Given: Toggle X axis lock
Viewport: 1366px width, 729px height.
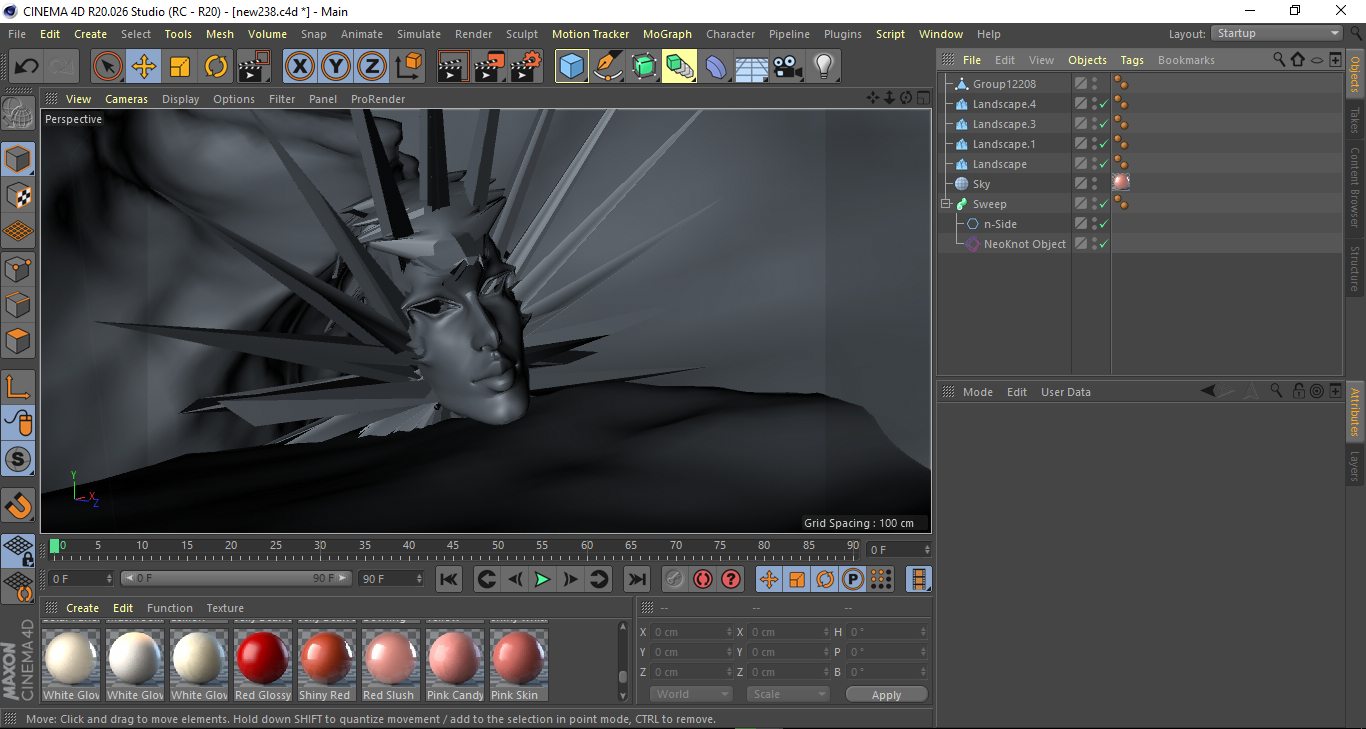Looking at the screenshot, I should [300, 67].
